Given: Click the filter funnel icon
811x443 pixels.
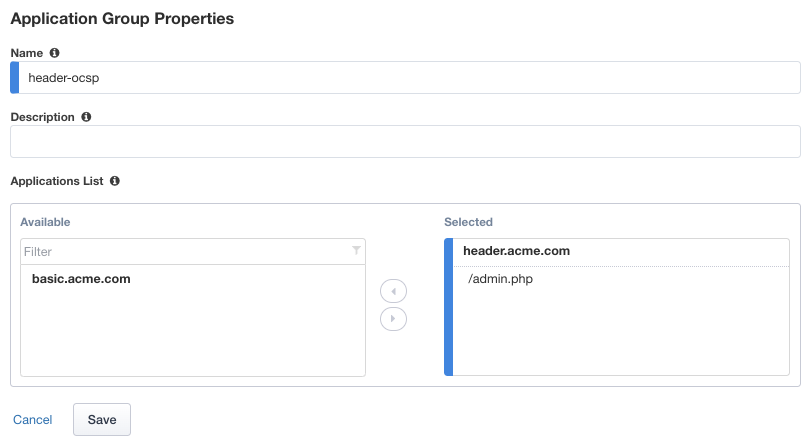Looking at the screenshot, I should 356,251.
